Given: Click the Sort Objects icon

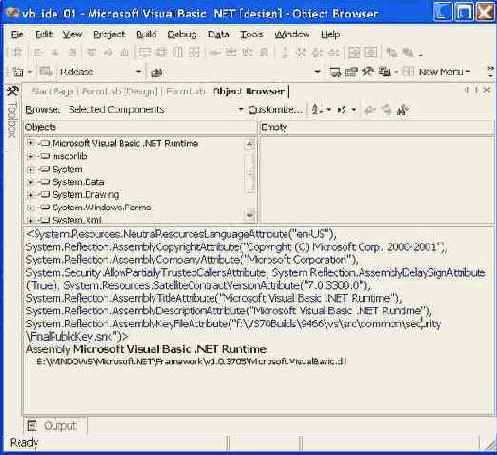Looking at the screenshot, I should pyautogui.click(x=316, y=110).
